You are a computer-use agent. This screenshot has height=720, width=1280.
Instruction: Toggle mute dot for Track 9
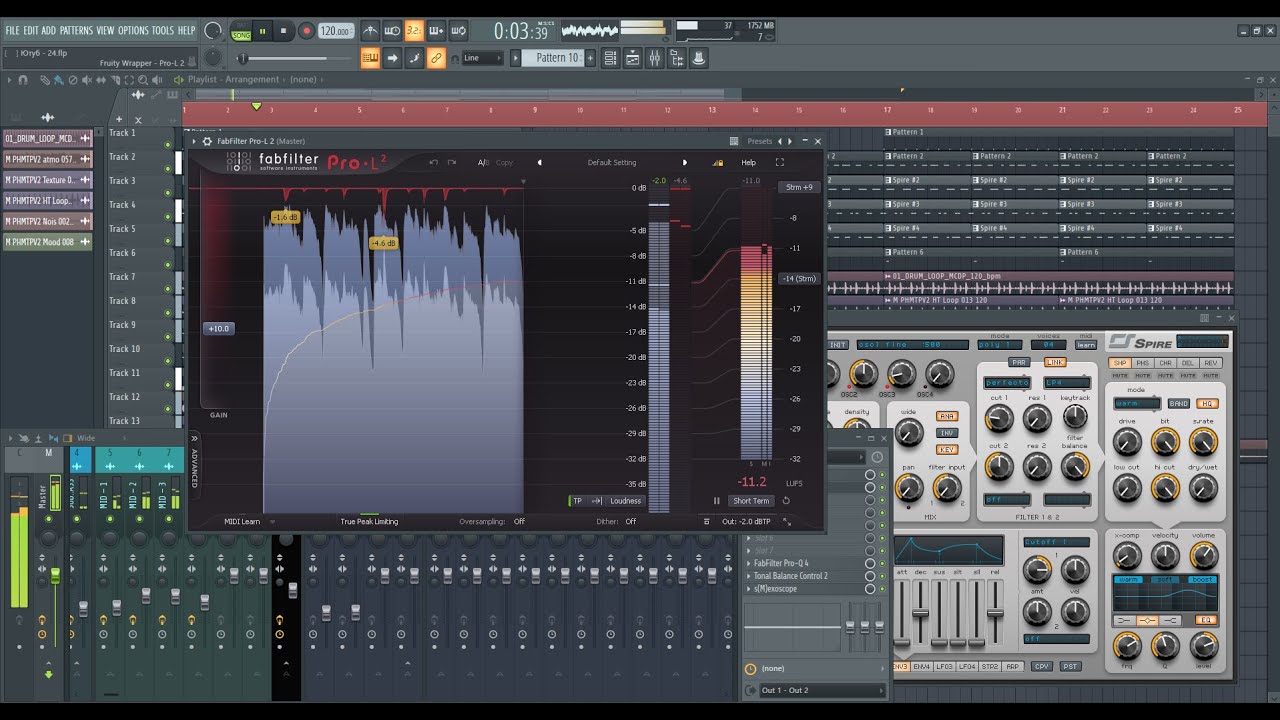pyautogui.click(x=168, y=337)
